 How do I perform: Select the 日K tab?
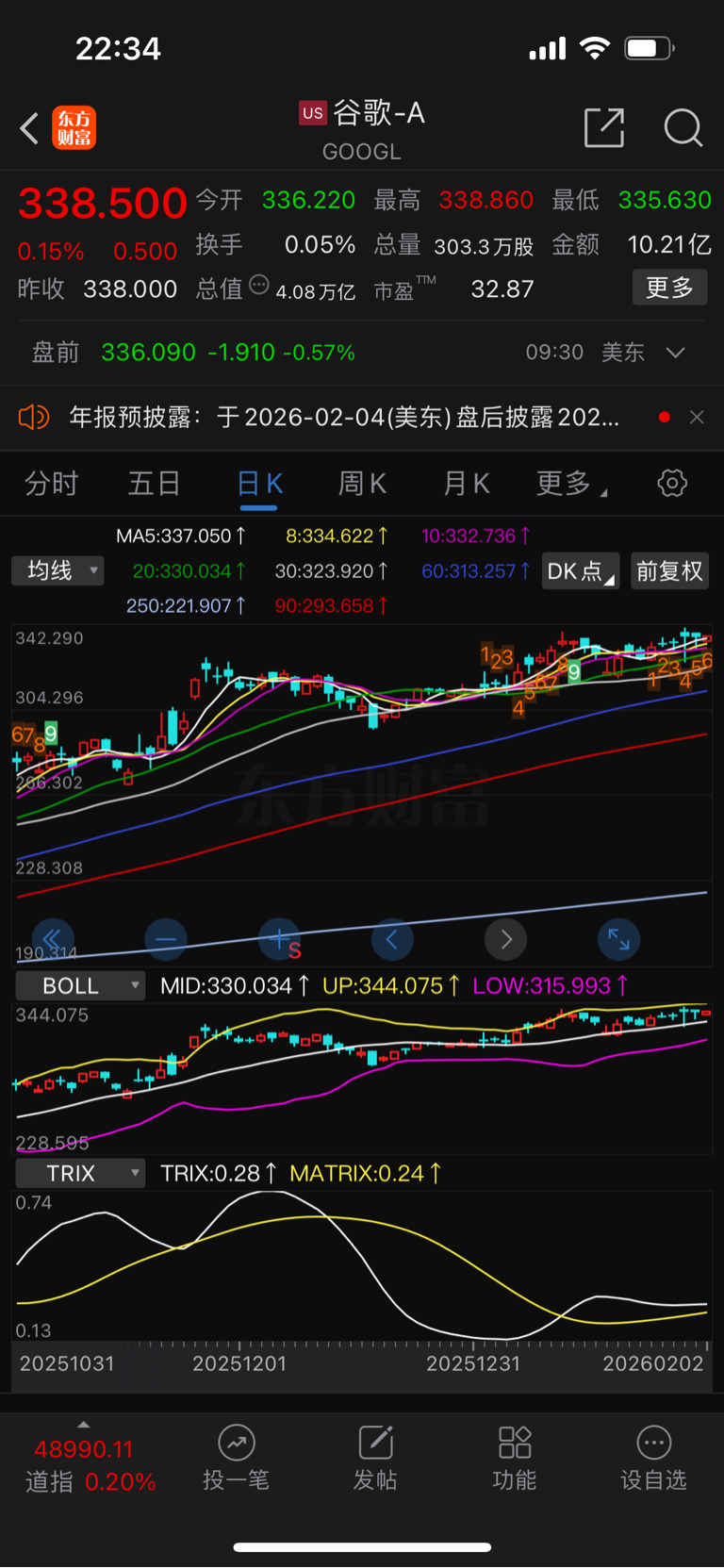pos(259,484)
